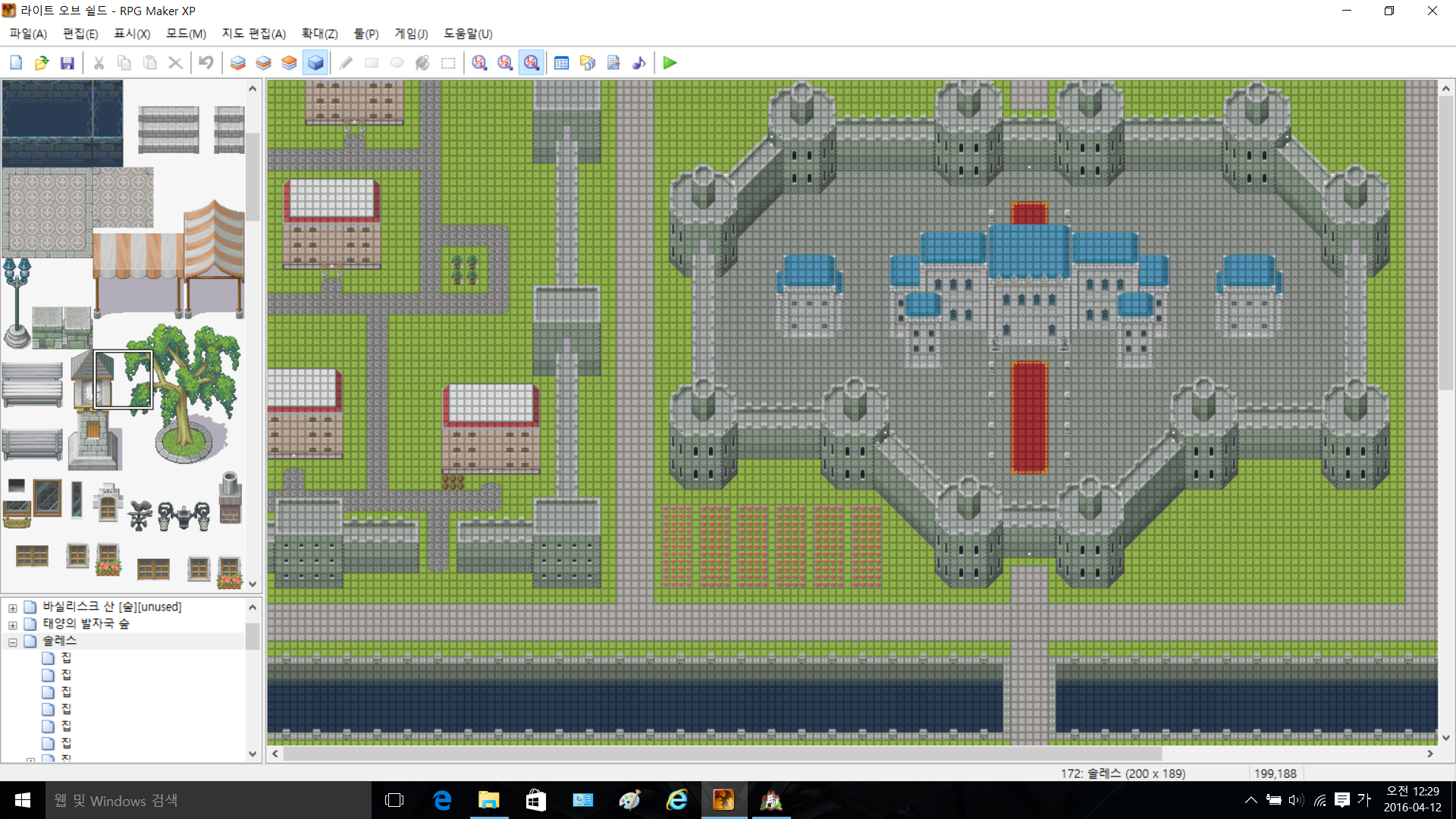Open the Database window icon
Screen dimensions: 1456x819
point(562,63)
